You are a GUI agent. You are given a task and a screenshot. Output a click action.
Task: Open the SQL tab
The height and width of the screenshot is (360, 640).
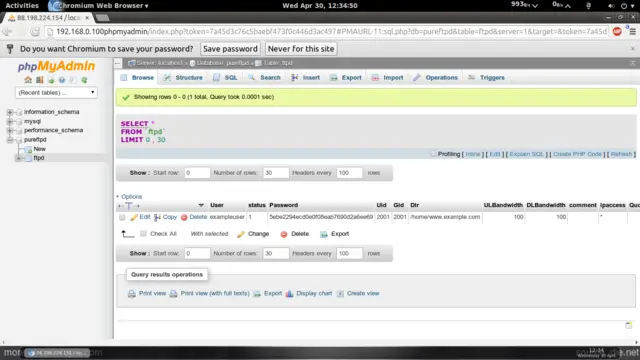coord(225,78)
